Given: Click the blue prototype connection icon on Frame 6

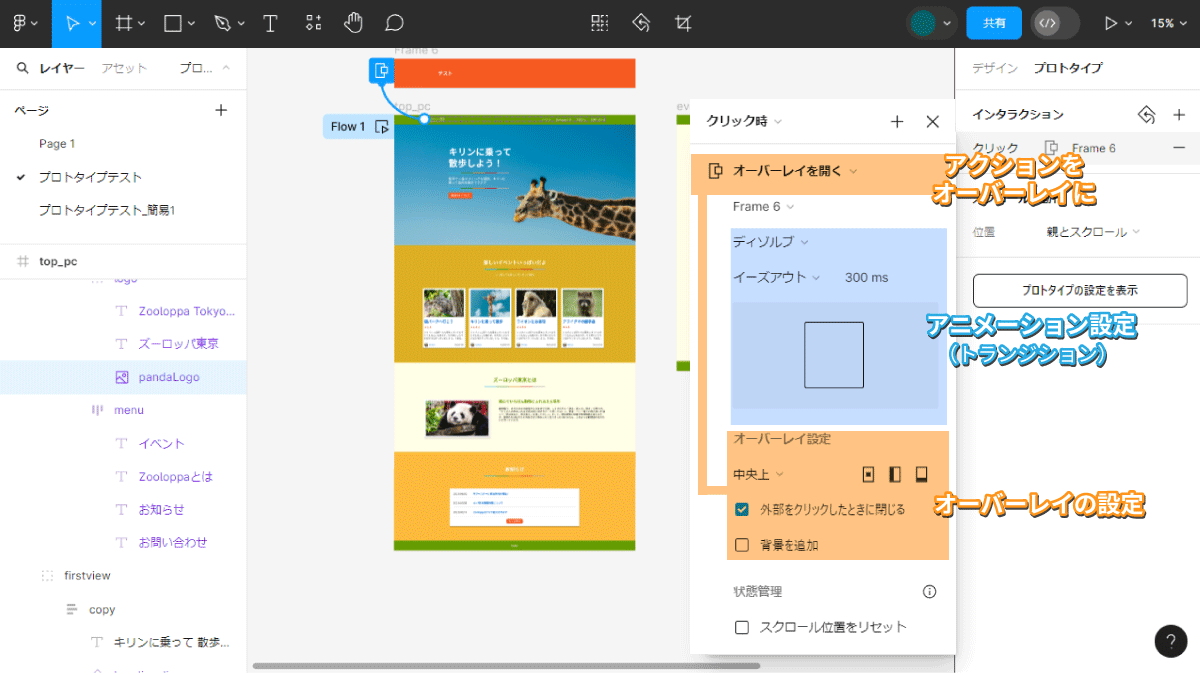Looking at the screenshot, I should [381, 70].
